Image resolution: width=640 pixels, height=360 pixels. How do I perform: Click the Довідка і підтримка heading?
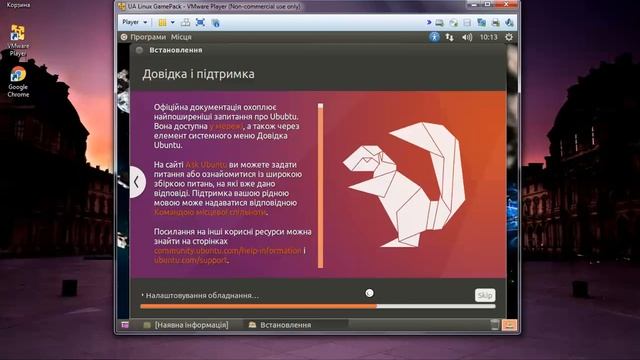[x=198, y=74]
